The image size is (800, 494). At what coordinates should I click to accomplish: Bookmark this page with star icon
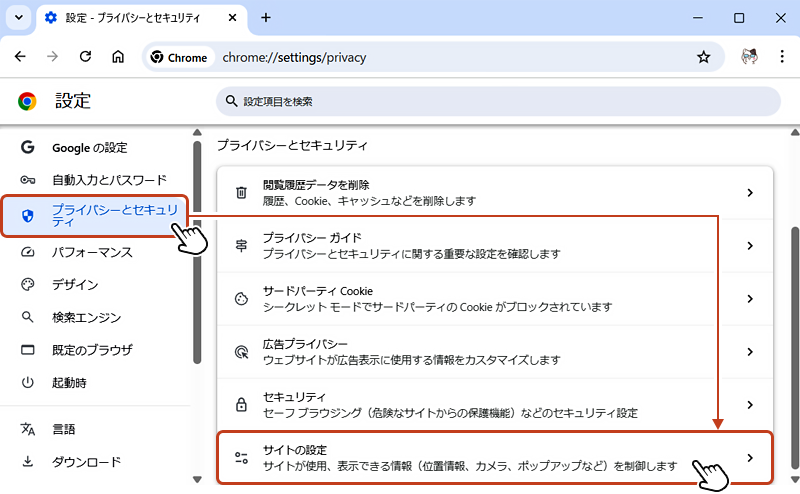(x=704, y=57)
